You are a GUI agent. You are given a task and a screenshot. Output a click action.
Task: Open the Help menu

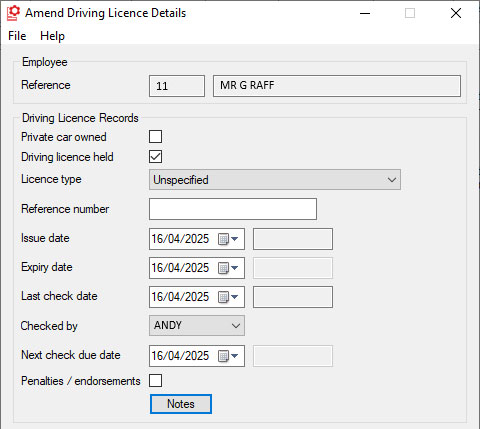tap(52, 36)
